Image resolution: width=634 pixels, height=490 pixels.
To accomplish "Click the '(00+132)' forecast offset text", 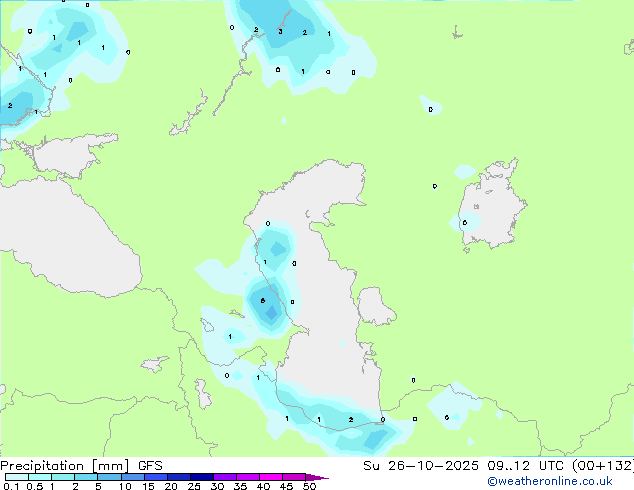I will click(603, 466).
